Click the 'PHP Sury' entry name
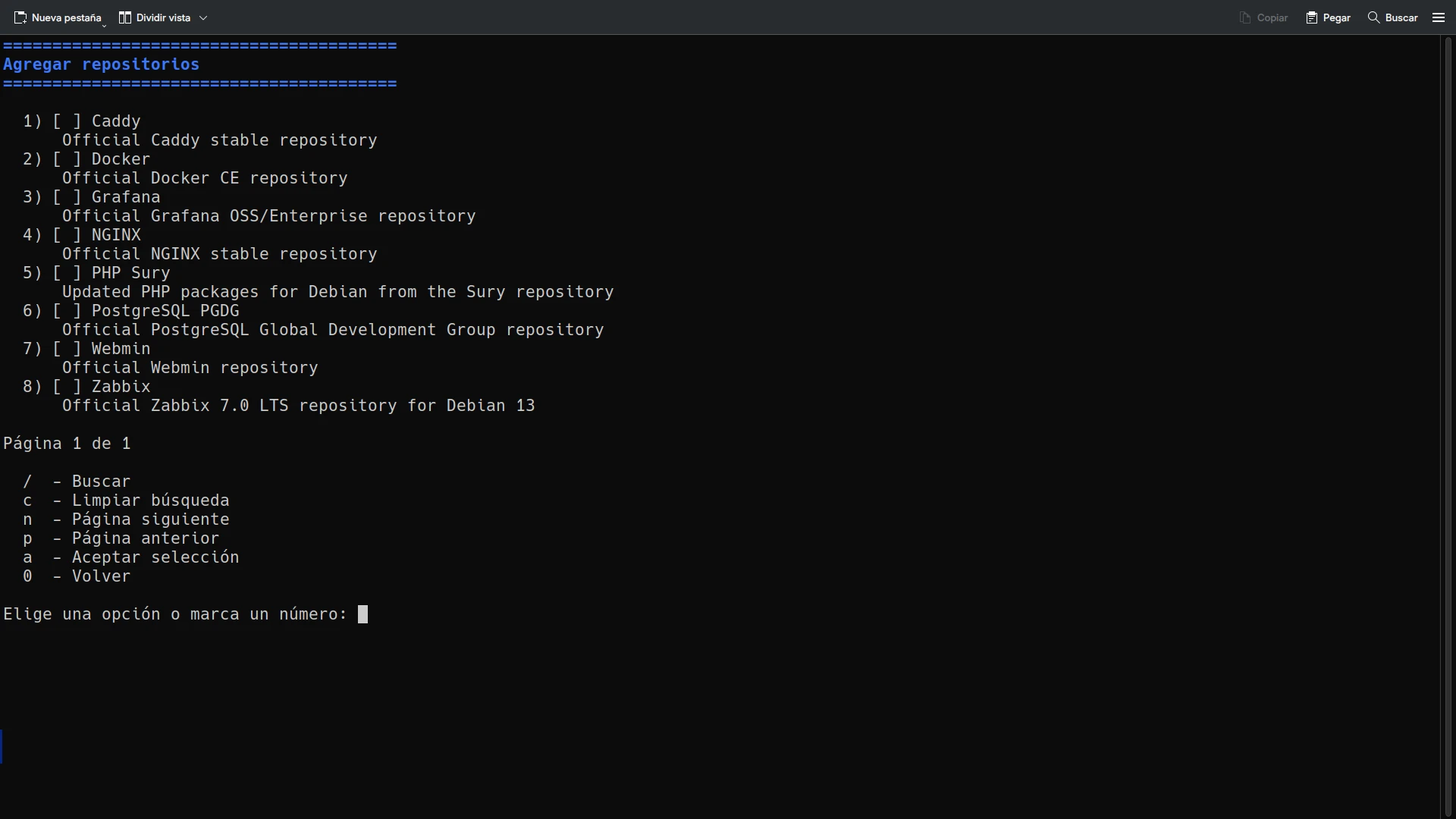1456x819 pixels. coord(131,273)
